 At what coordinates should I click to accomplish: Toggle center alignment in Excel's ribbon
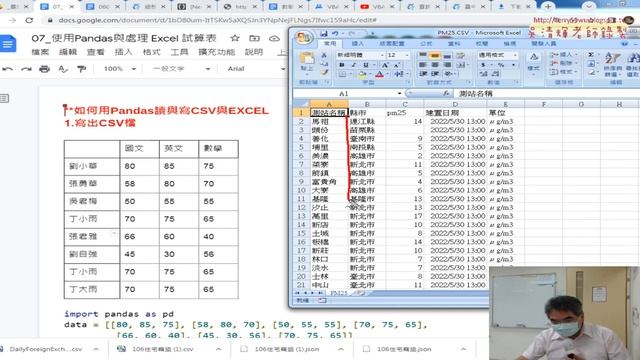tap(435, 65)
